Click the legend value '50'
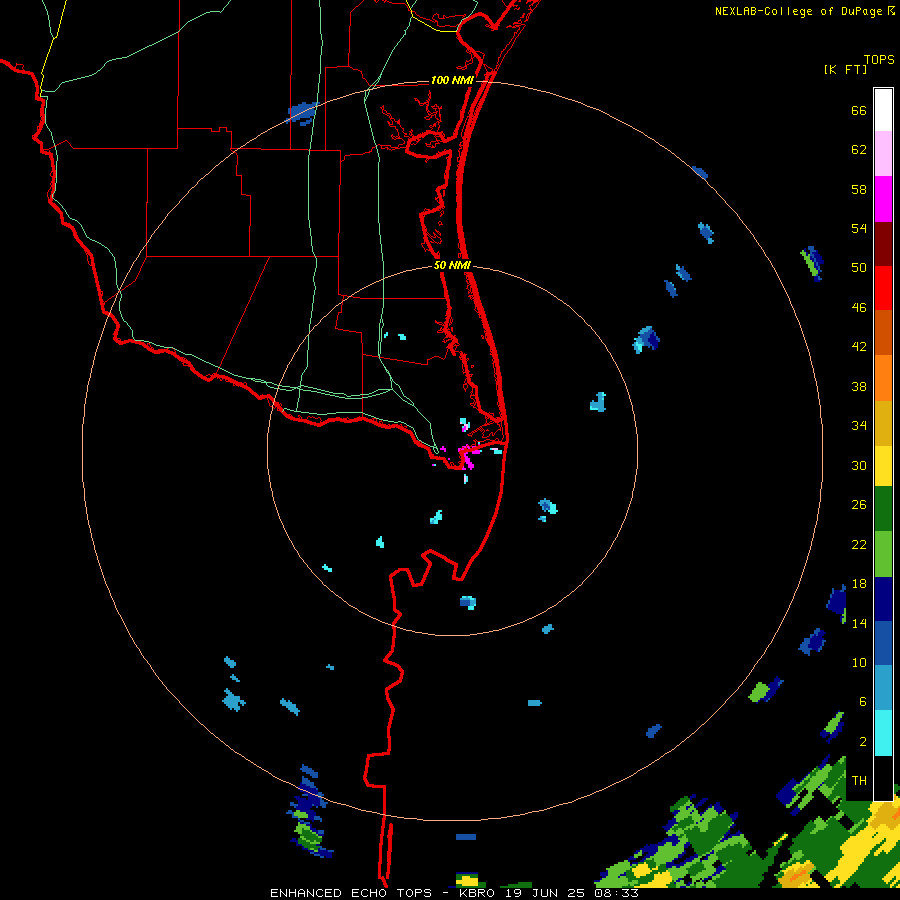 (x=859, y=268)
